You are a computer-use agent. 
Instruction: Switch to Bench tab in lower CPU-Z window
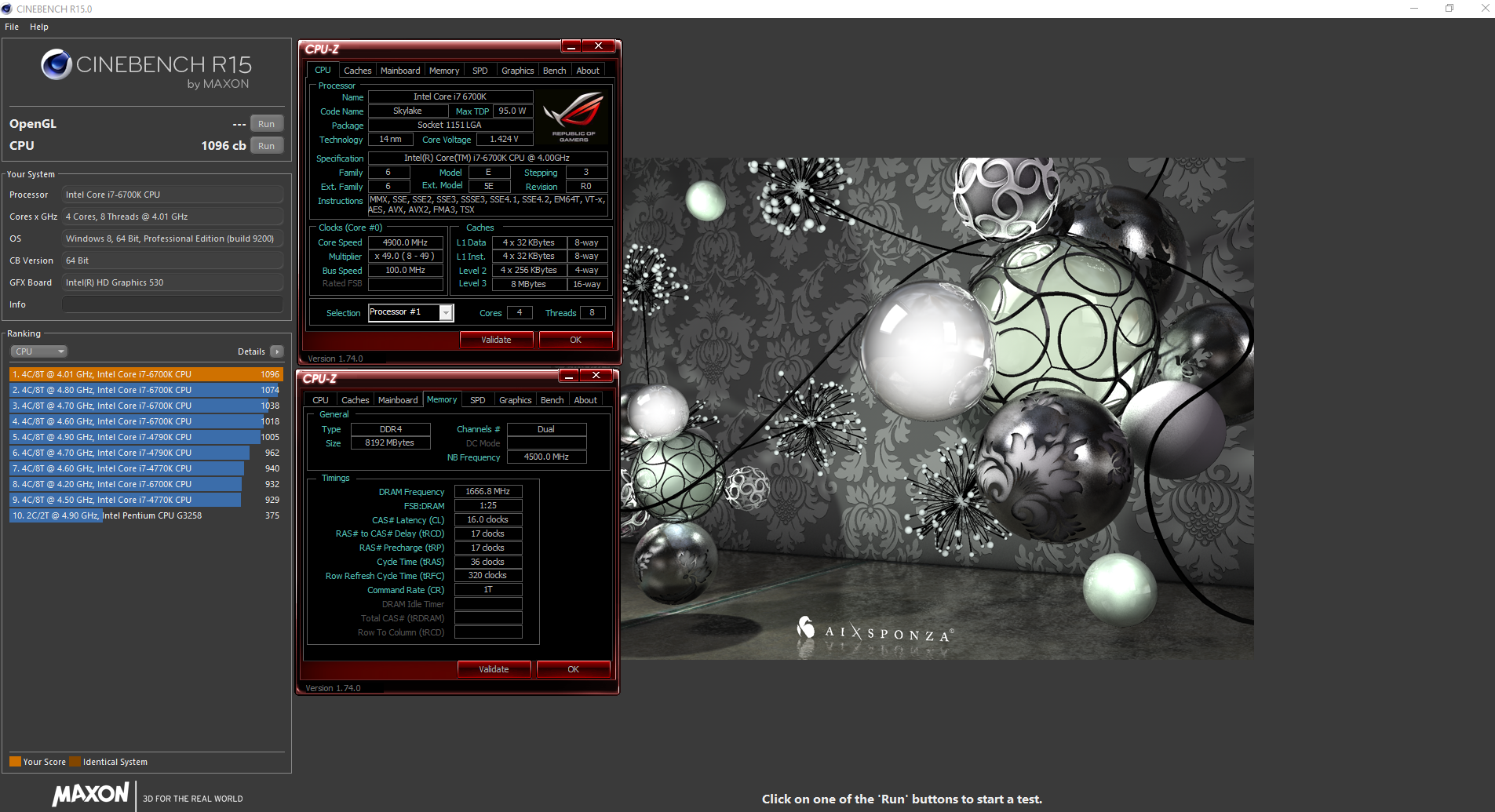[552, 400]
